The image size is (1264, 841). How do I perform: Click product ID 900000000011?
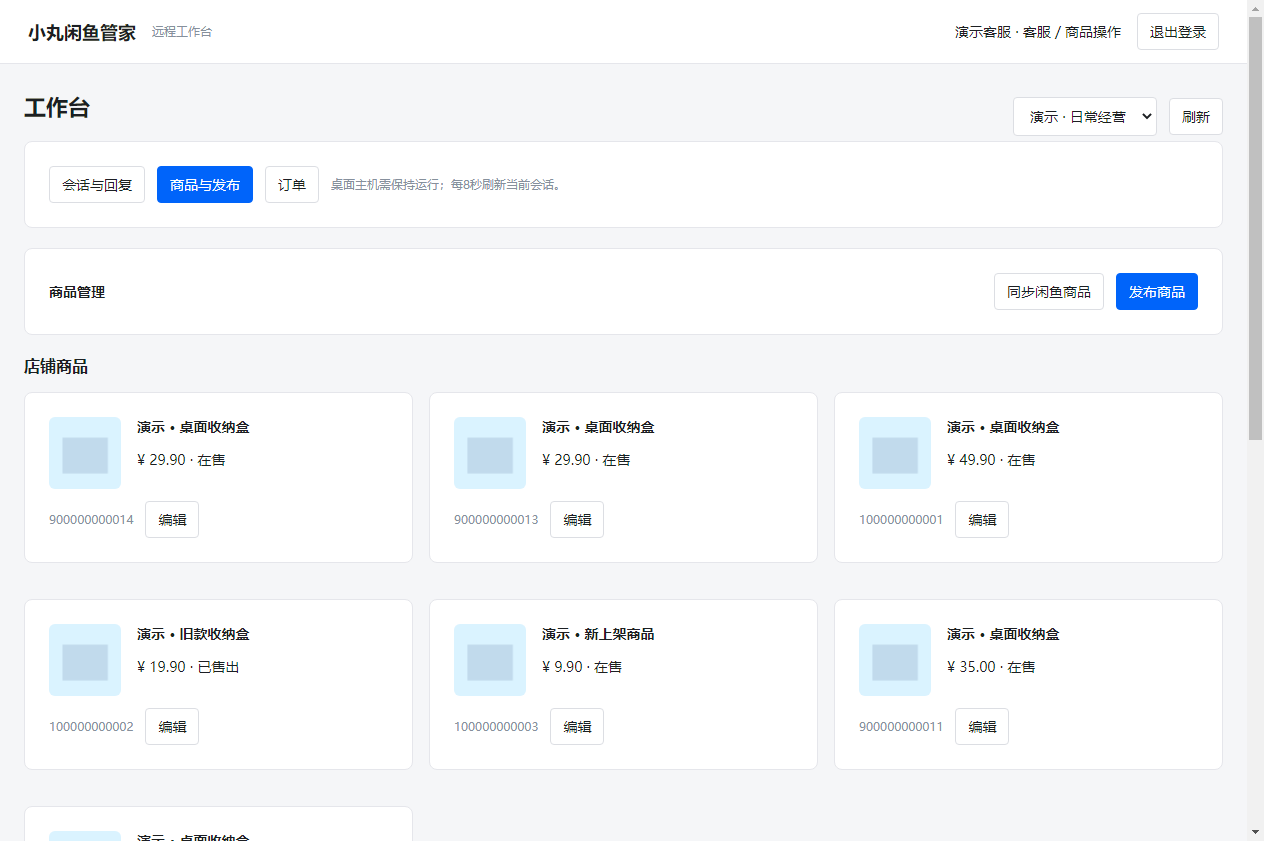tap(901, 727)
